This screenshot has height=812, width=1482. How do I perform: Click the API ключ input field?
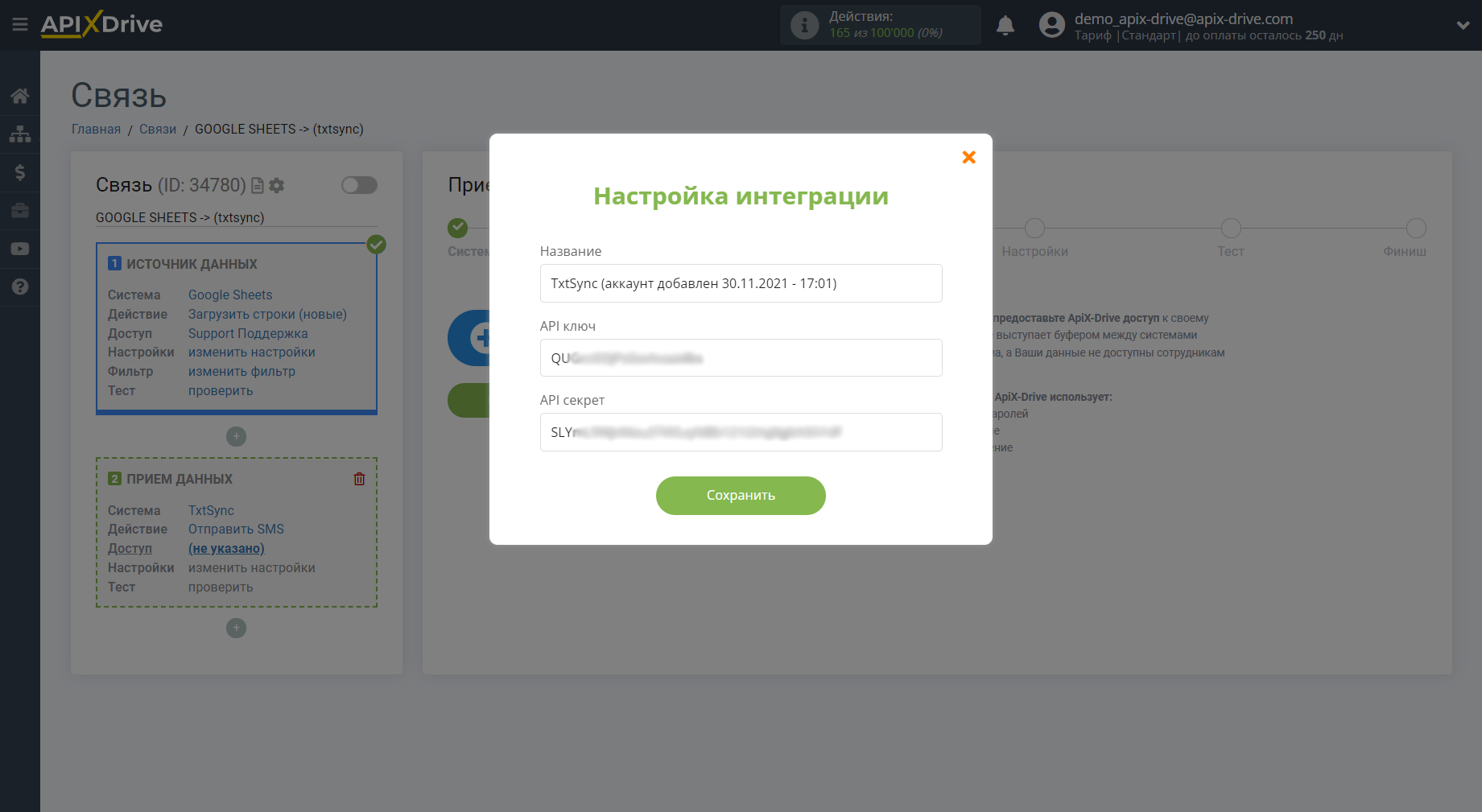741,357
